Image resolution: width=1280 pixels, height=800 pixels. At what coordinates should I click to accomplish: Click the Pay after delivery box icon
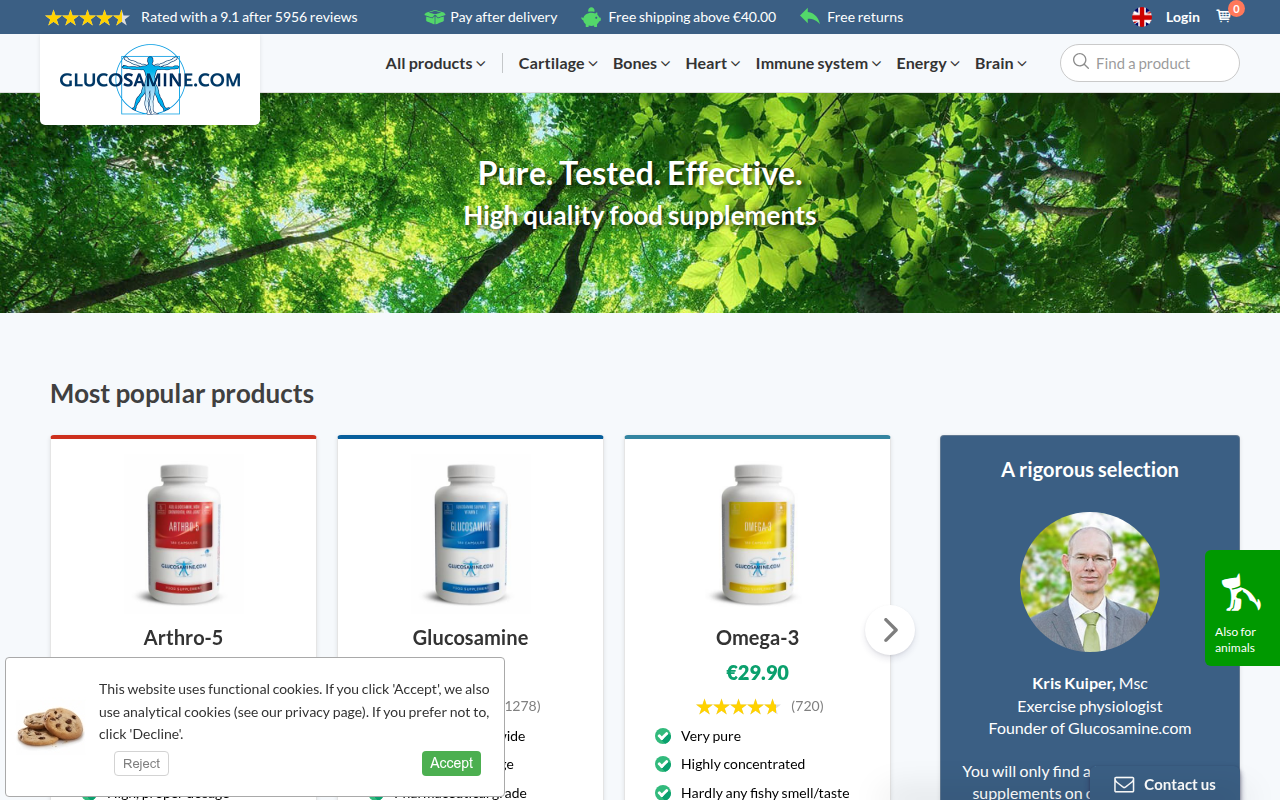coord(434,17)
